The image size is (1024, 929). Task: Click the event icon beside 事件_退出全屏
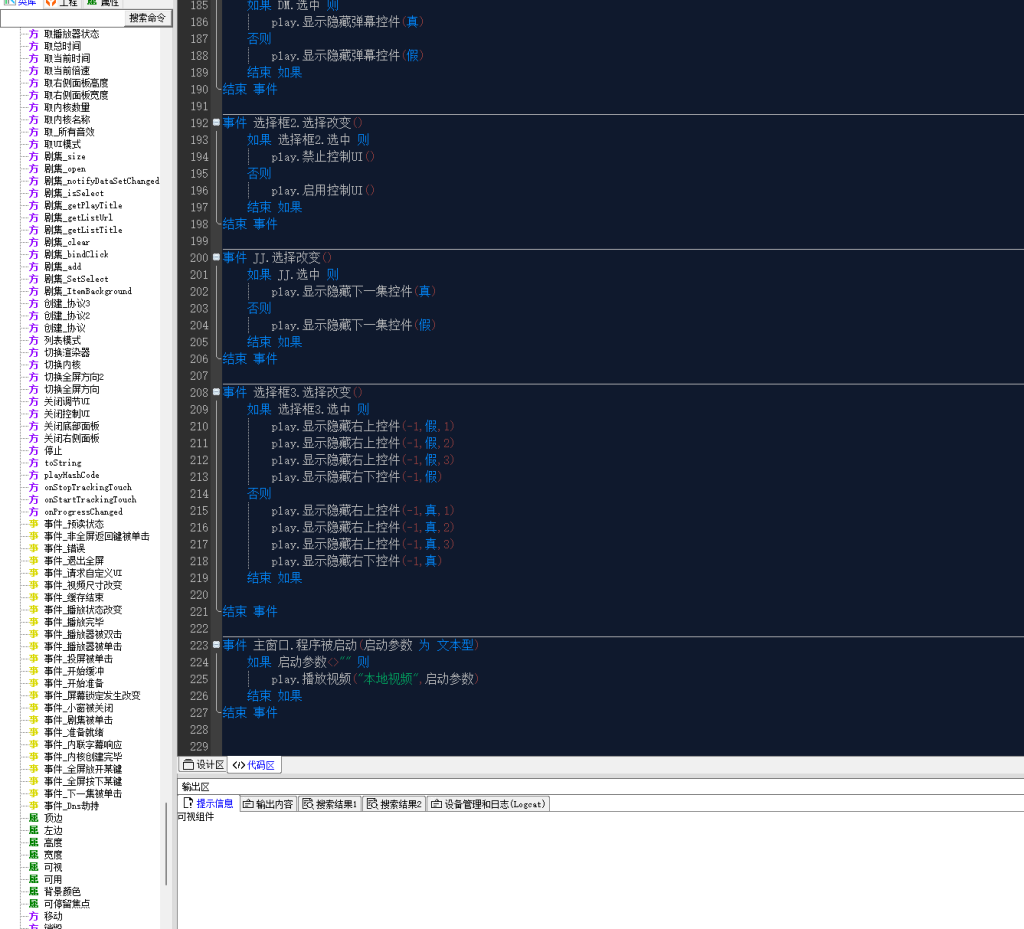point(33,561)
